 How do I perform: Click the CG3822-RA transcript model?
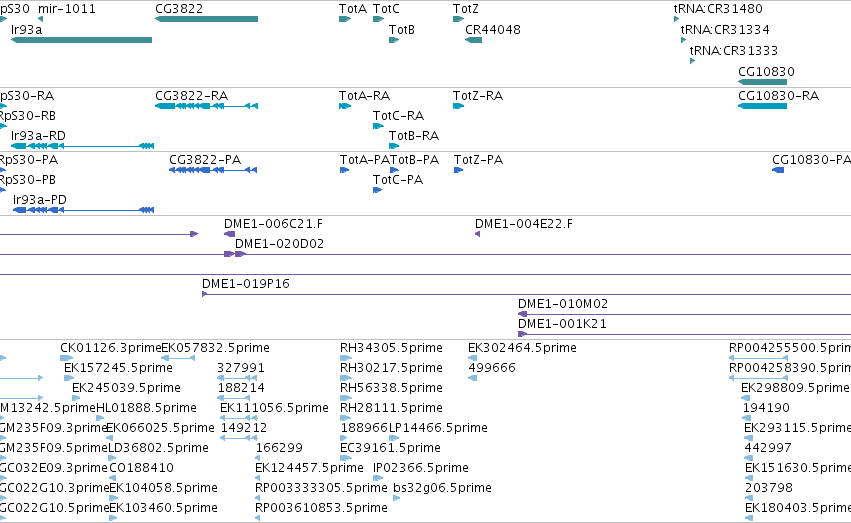206,106
